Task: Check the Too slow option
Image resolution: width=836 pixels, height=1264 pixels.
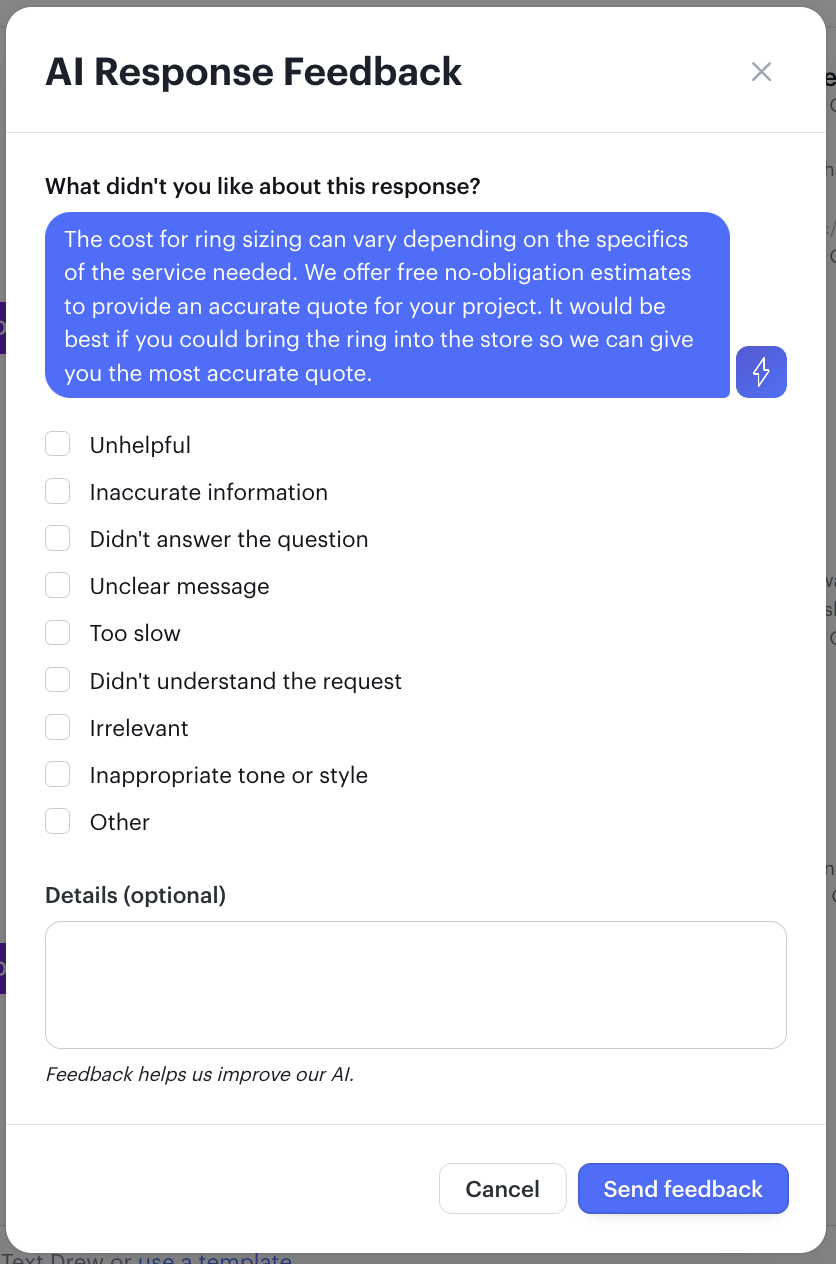Action: [57, 631]
